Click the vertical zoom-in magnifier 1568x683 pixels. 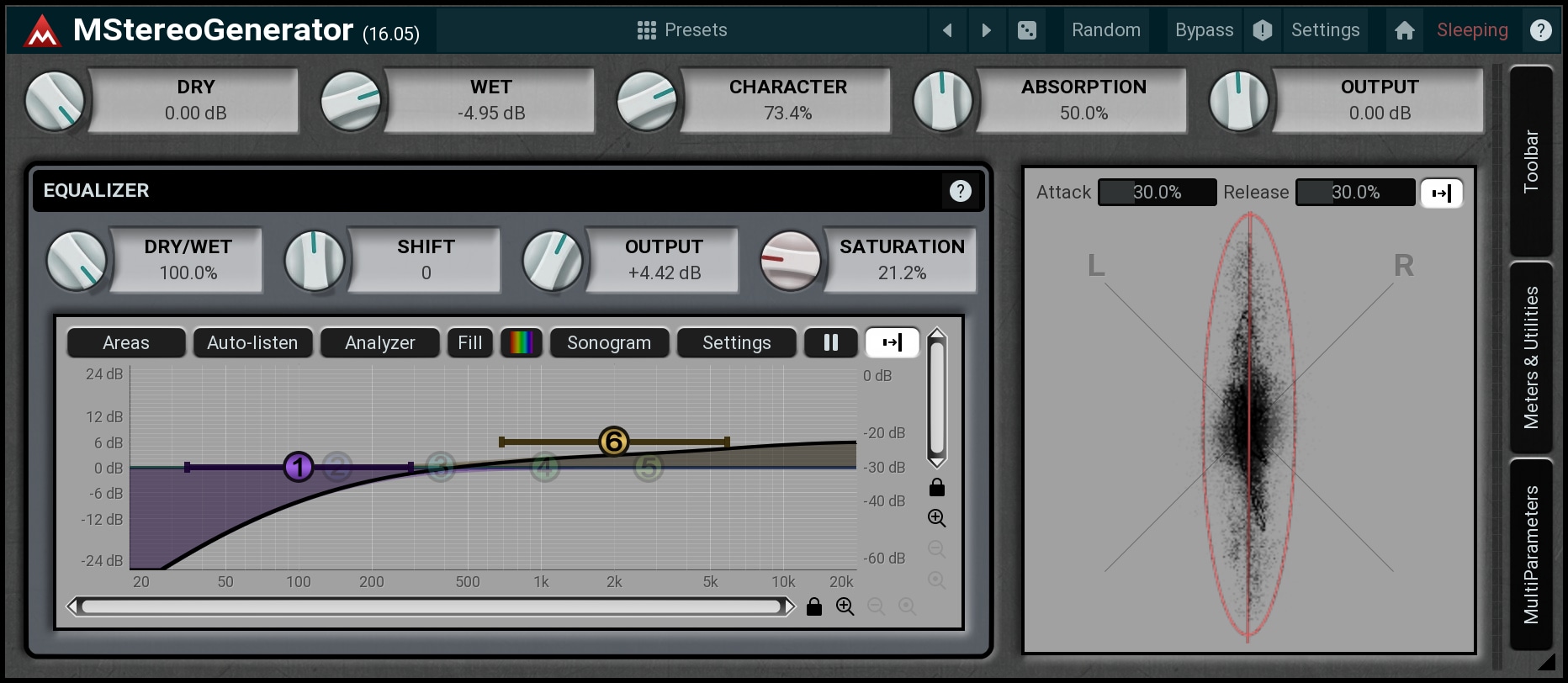click(x=936, y=518)
